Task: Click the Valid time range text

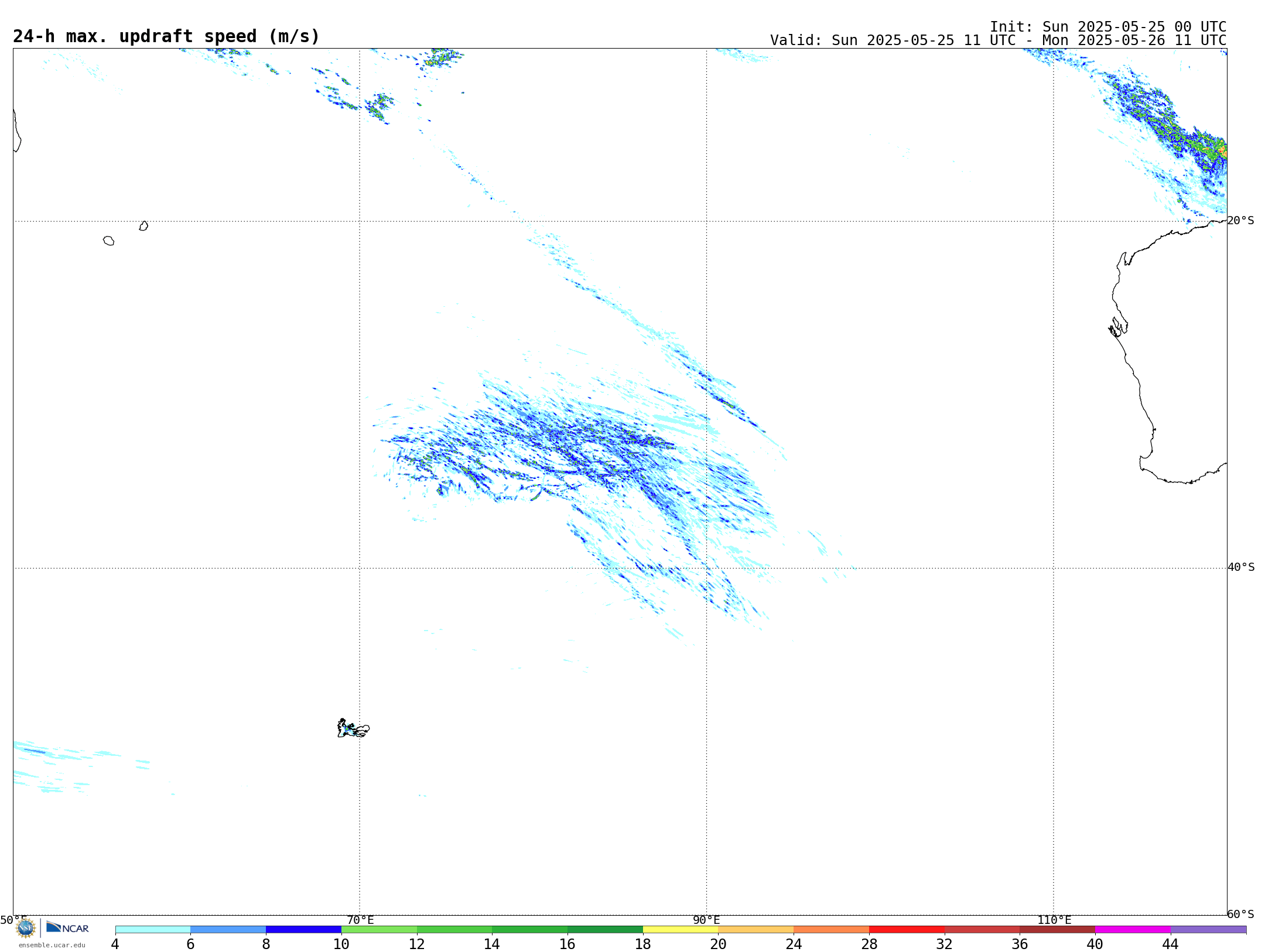Action: tap(998, 40)
